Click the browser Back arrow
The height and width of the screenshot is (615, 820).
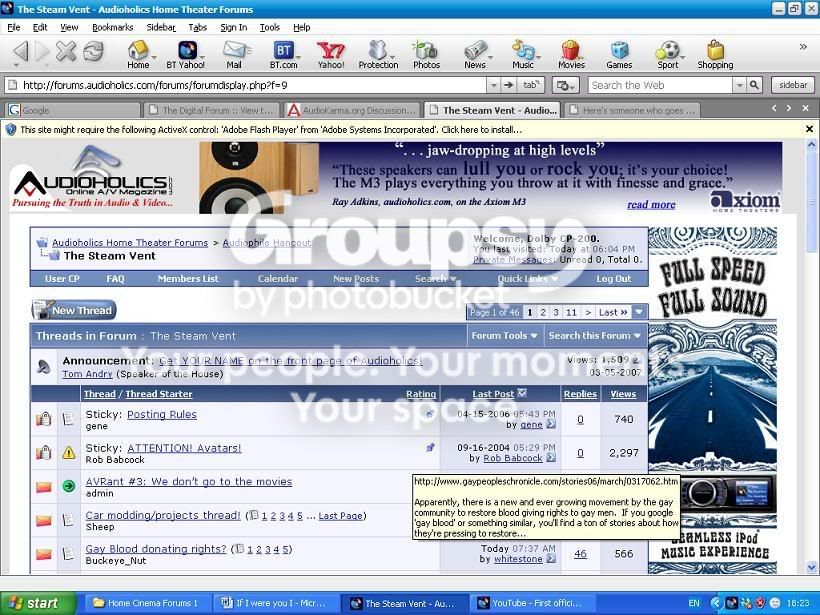(20, 51)
